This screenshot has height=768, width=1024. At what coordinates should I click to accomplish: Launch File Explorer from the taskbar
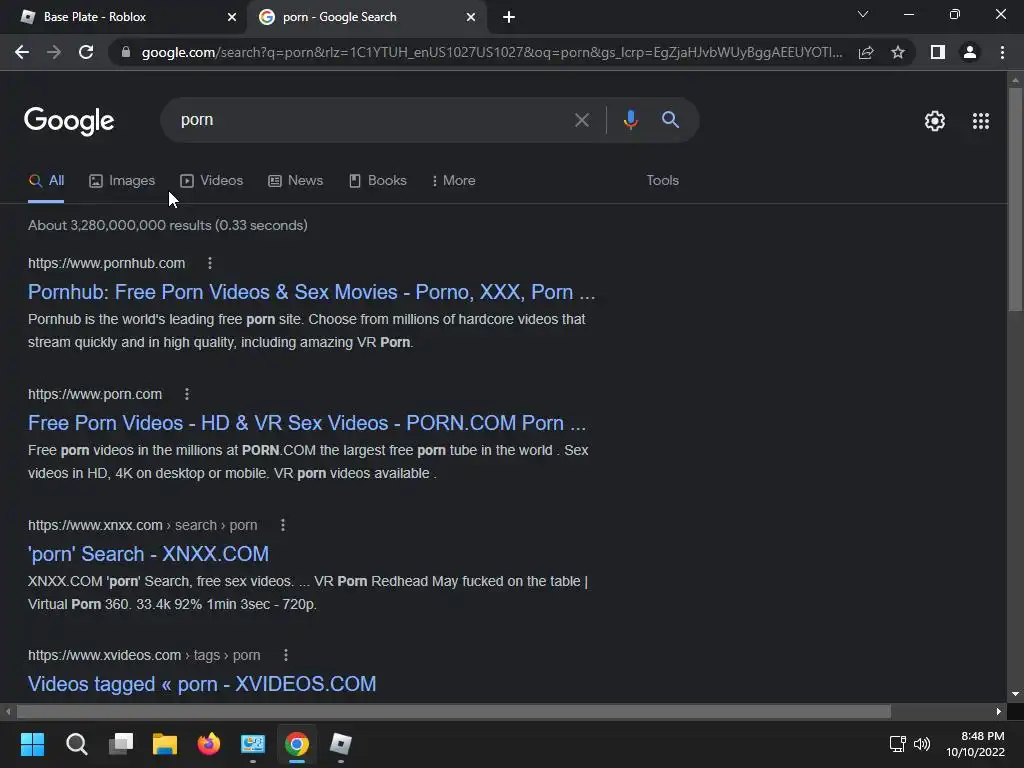(165, 744)
